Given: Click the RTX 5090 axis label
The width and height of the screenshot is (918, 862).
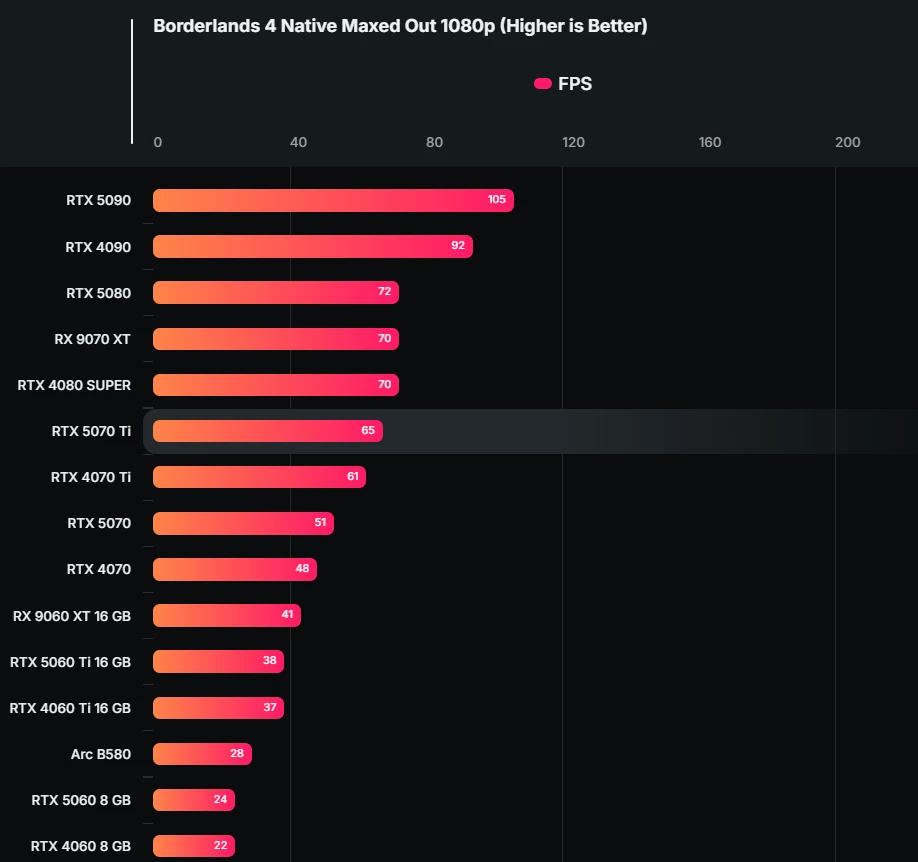Looking at the screenshot, I should (98, 200).
